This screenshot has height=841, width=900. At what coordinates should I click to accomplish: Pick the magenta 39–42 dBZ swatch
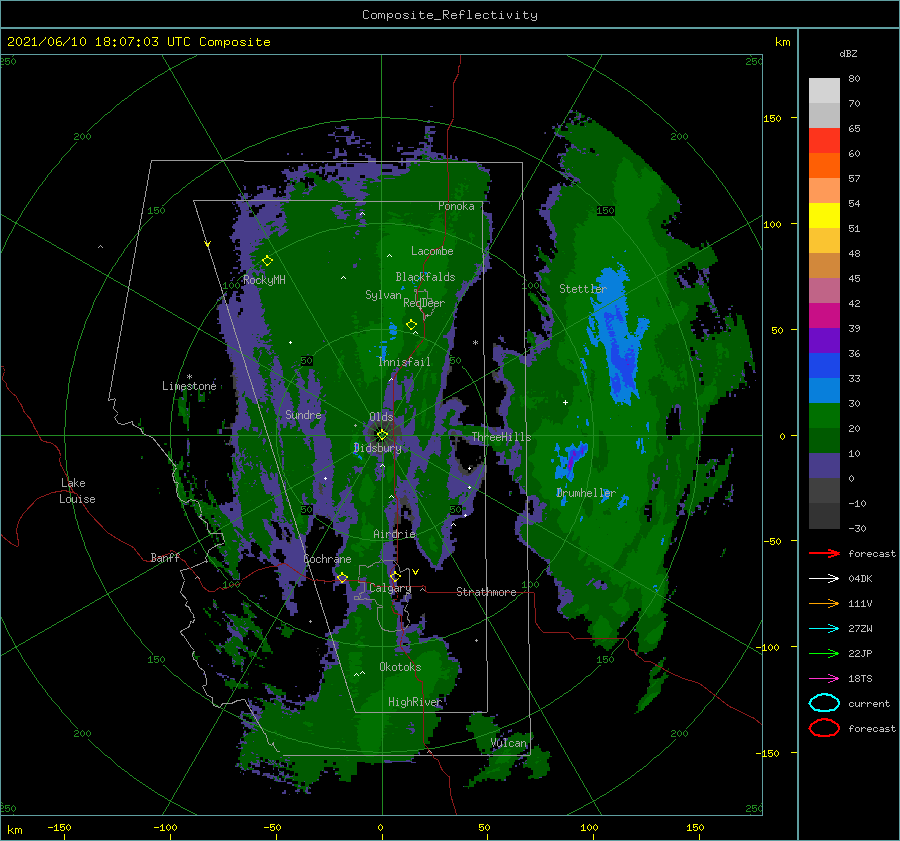824,315
